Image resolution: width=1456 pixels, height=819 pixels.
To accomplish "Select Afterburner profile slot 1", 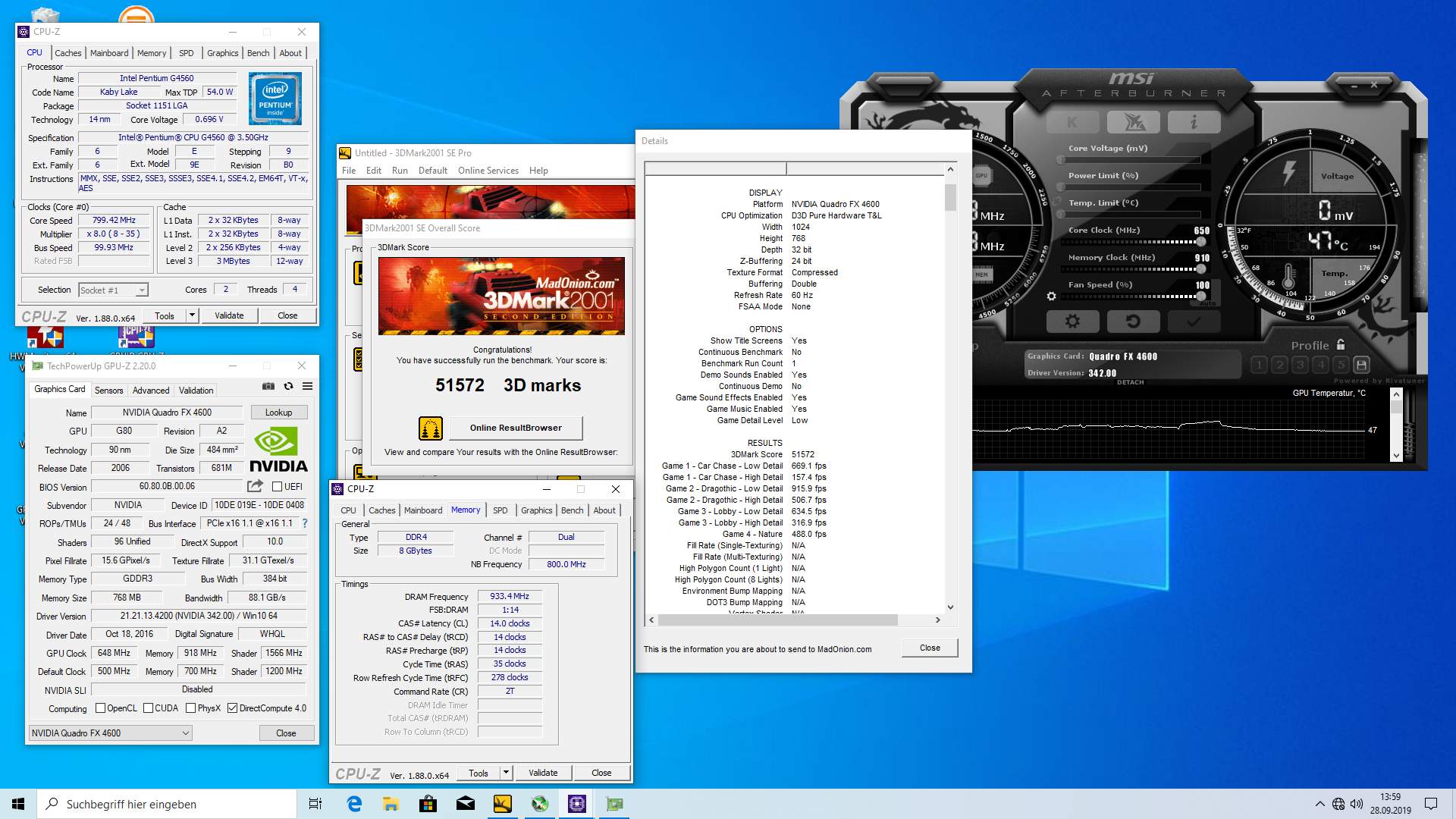I will [1259, 365].
